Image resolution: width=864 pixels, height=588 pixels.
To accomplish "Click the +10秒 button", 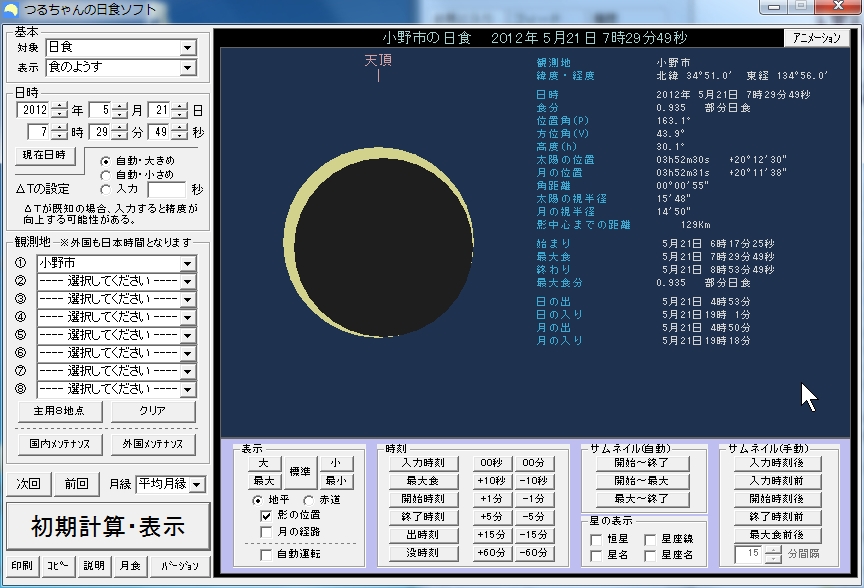I will pos(492,481).
